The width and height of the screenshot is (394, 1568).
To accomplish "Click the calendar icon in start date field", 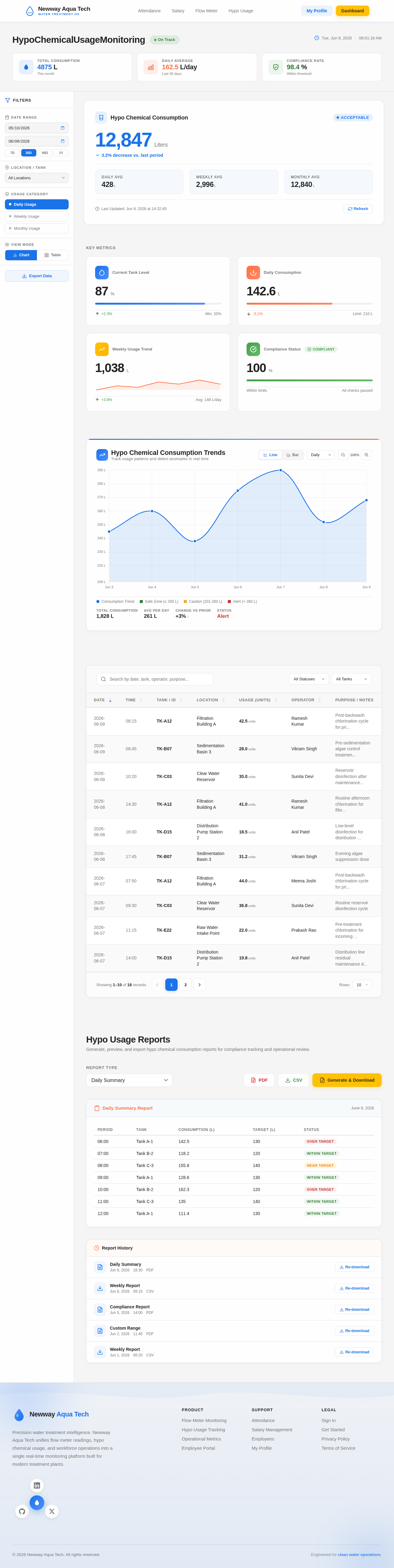I will [62, 128].
